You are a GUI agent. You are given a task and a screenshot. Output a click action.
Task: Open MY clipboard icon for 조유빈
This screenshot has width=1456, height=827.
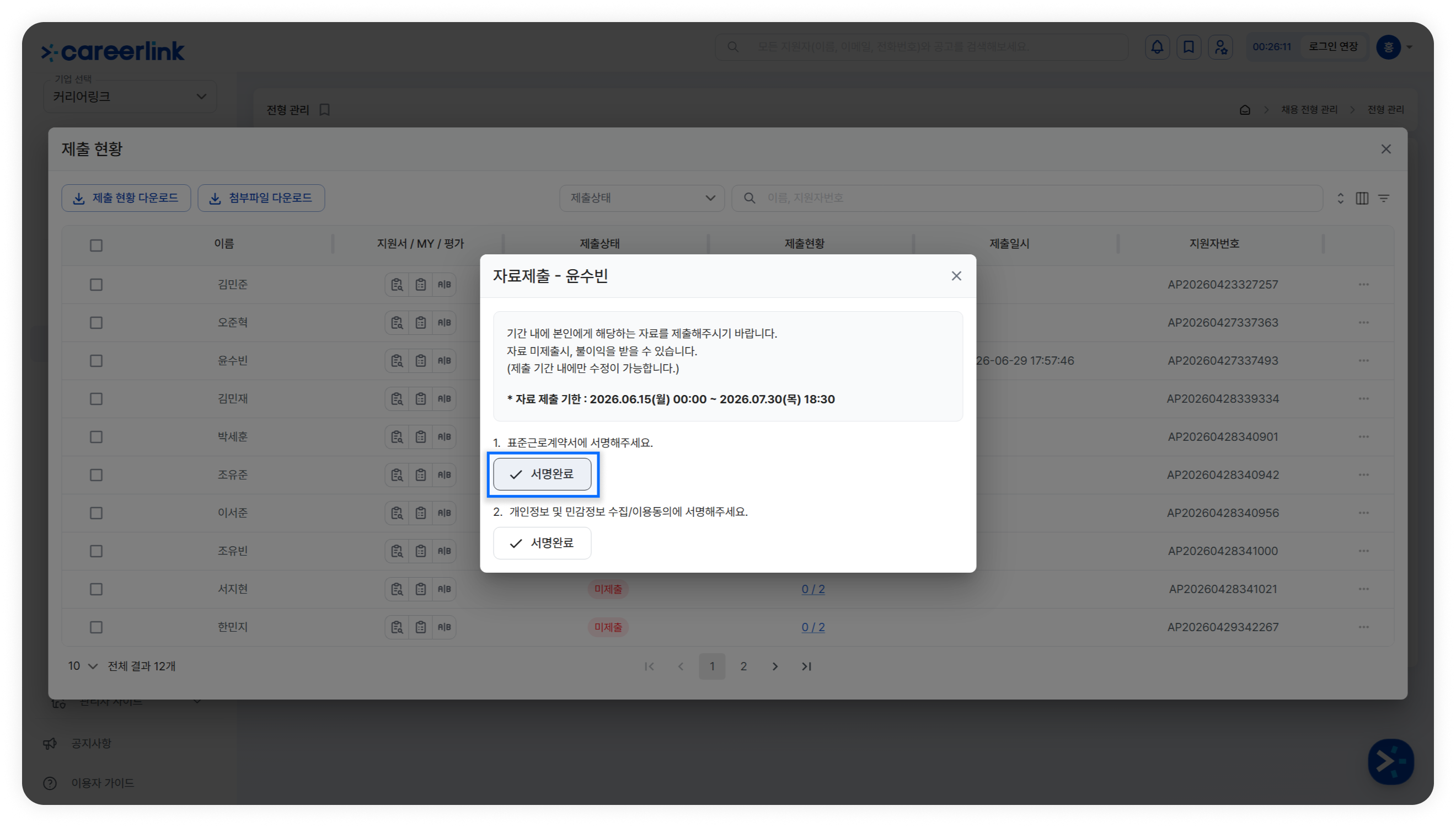421,551
